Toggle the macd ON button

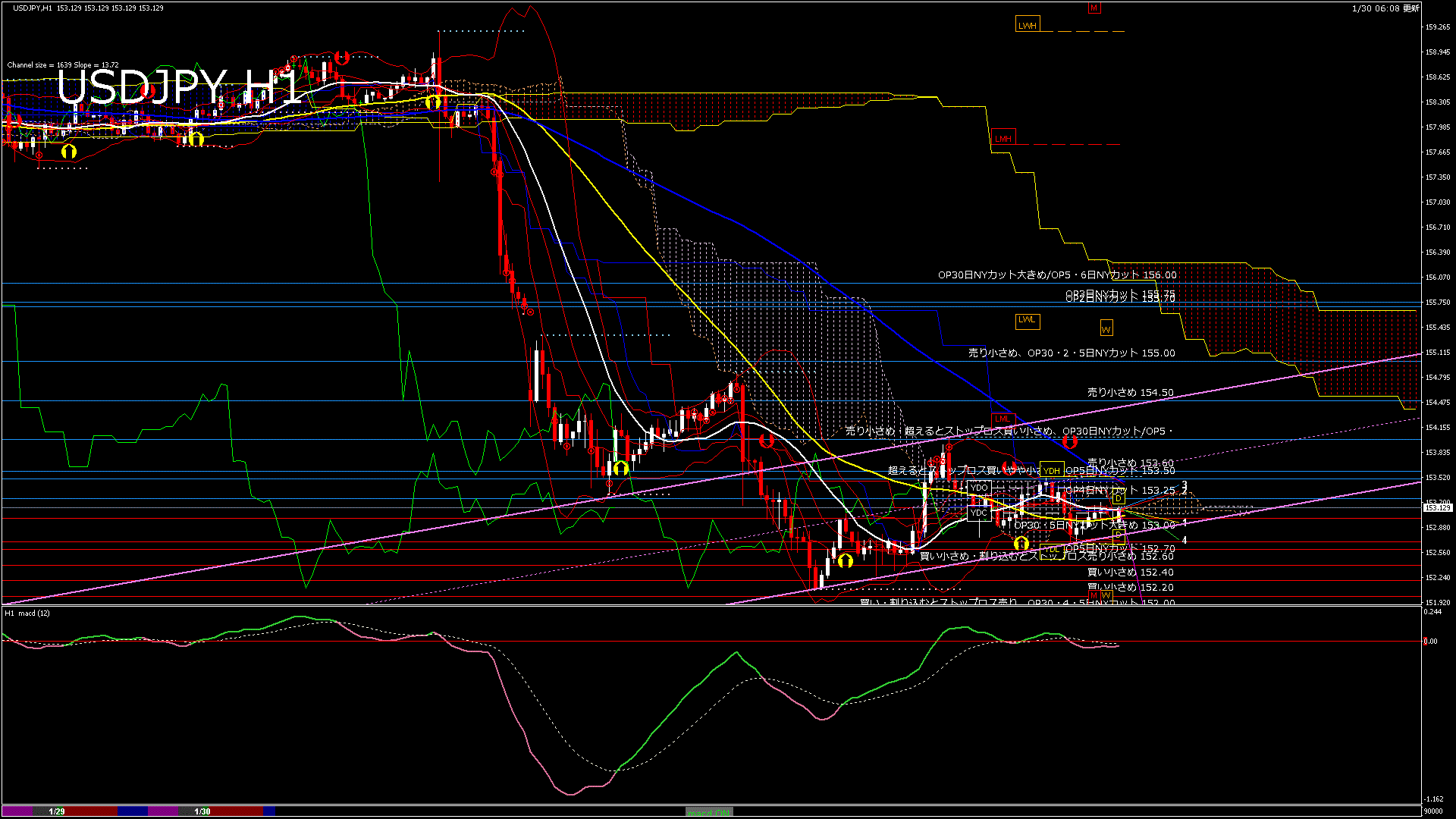pyautogui.click(x=709, y=812)
